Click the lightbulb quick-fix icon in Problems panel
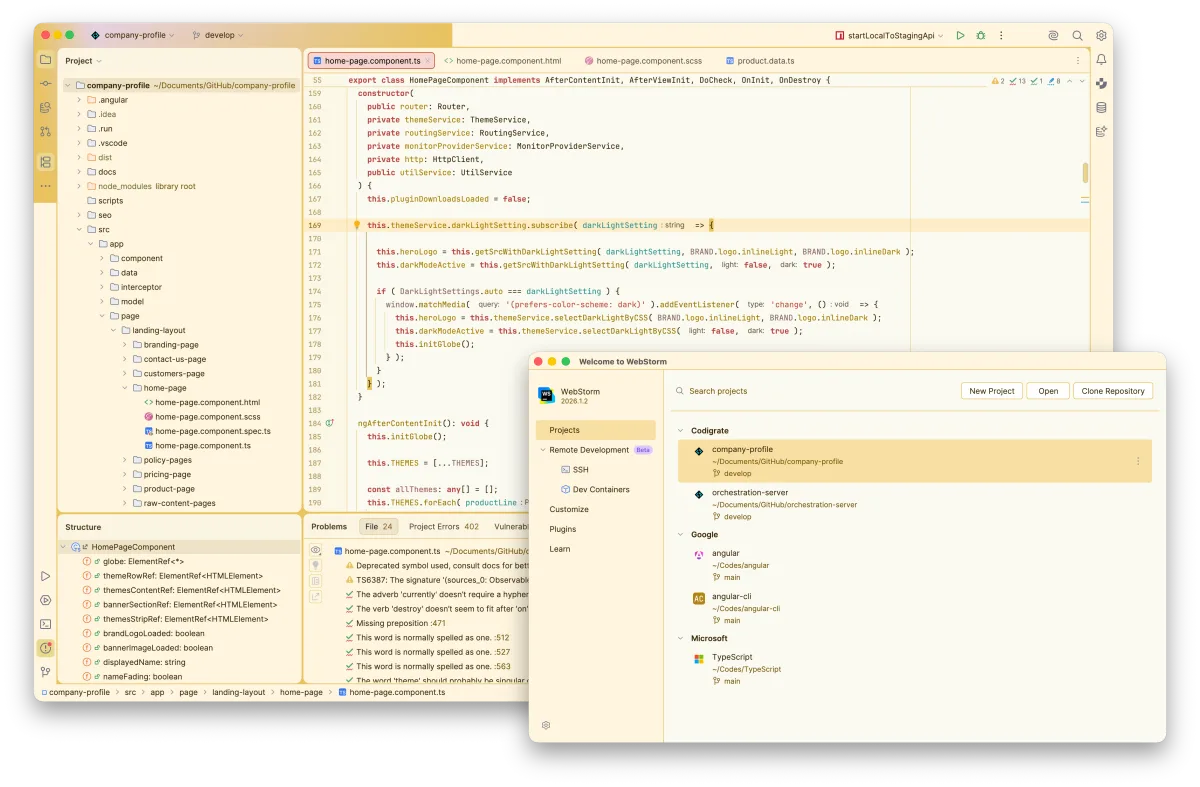Viewport: 1200px width, 787px height. pyautogui.click(x=316, y=565)
